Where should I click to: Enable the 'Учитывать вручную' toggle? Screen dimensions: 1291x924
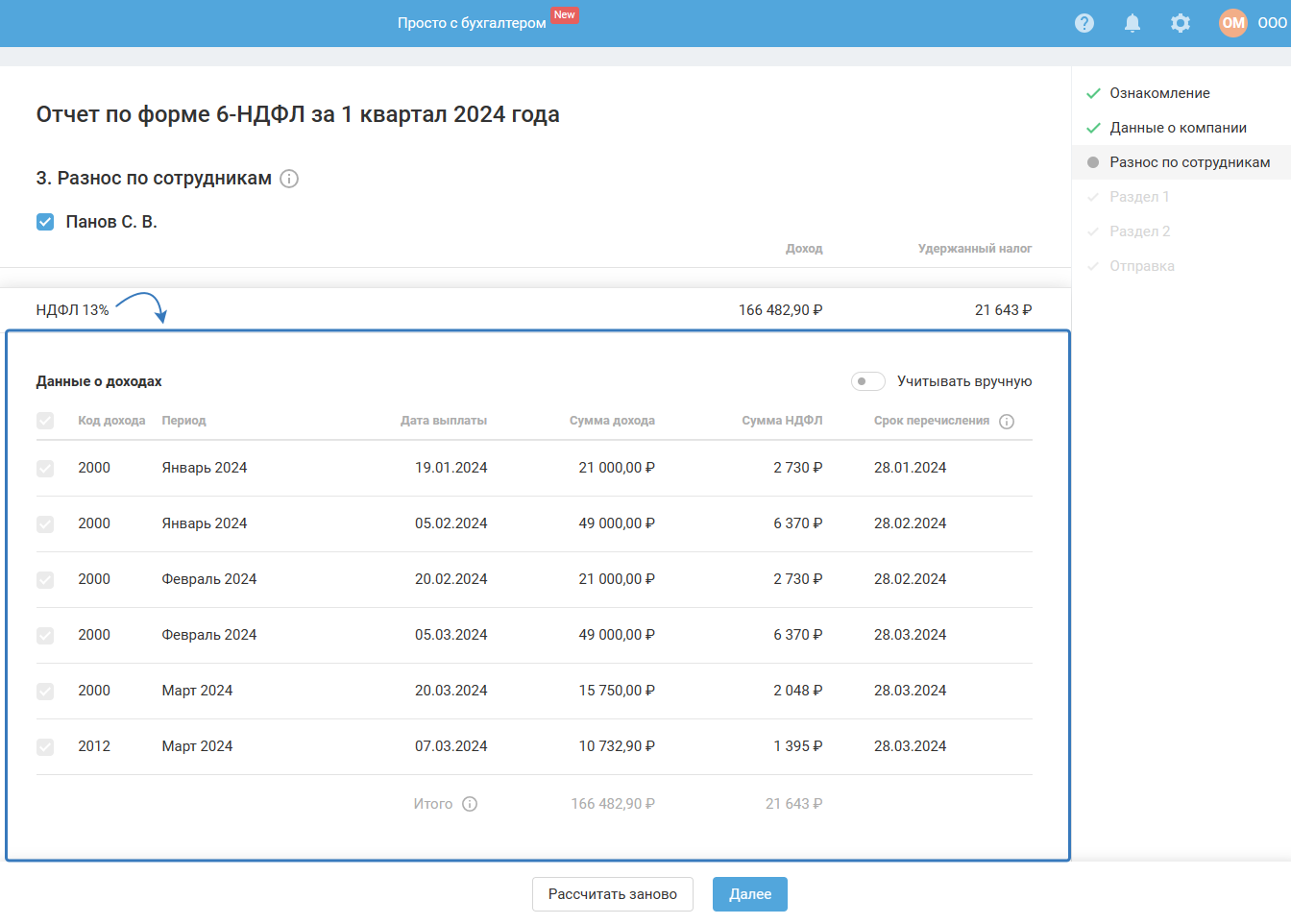867,381
